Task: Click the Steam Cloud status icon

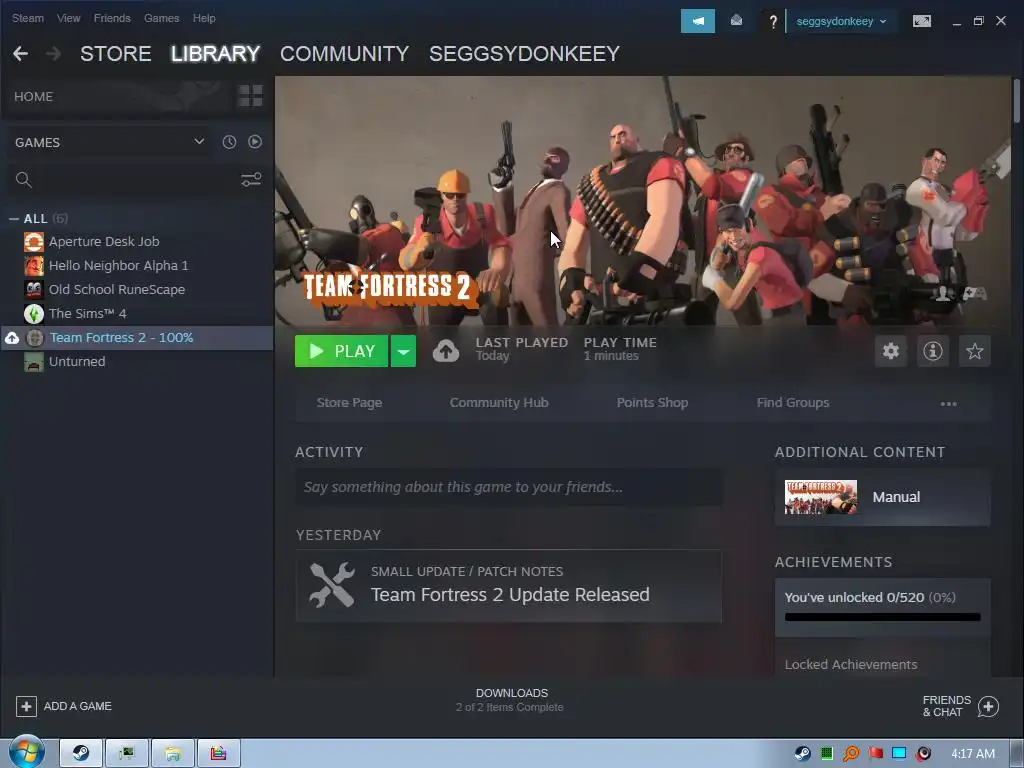Action: coord(445,351)
